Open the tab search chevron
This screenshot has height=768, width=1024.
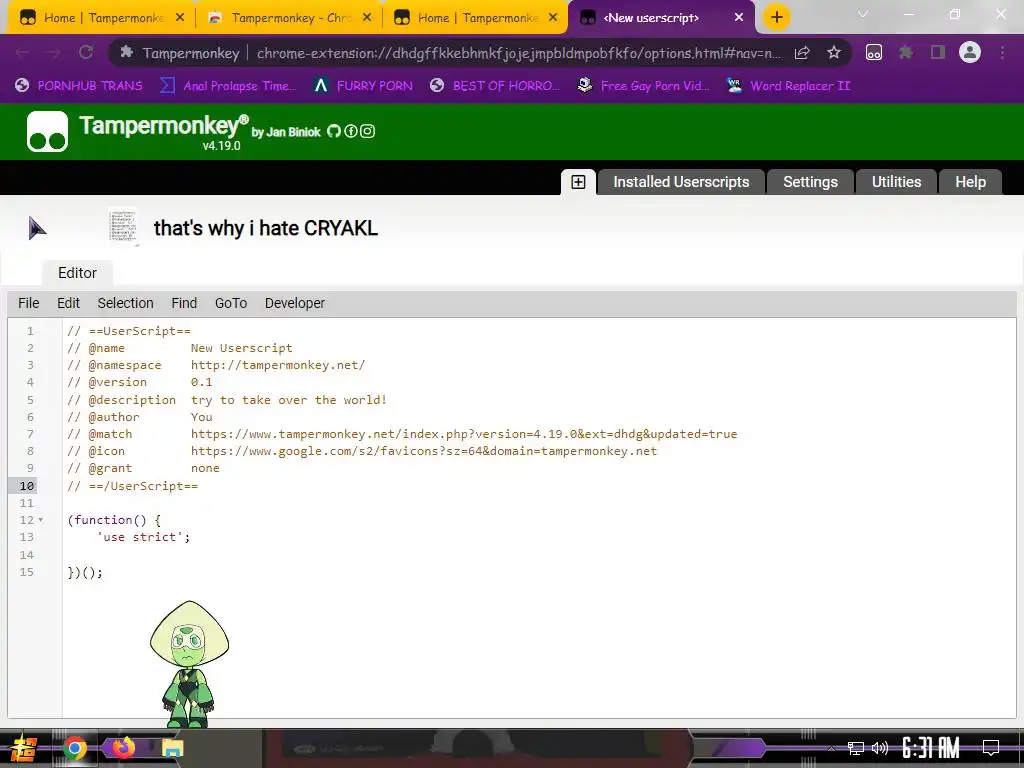[863, 14]
